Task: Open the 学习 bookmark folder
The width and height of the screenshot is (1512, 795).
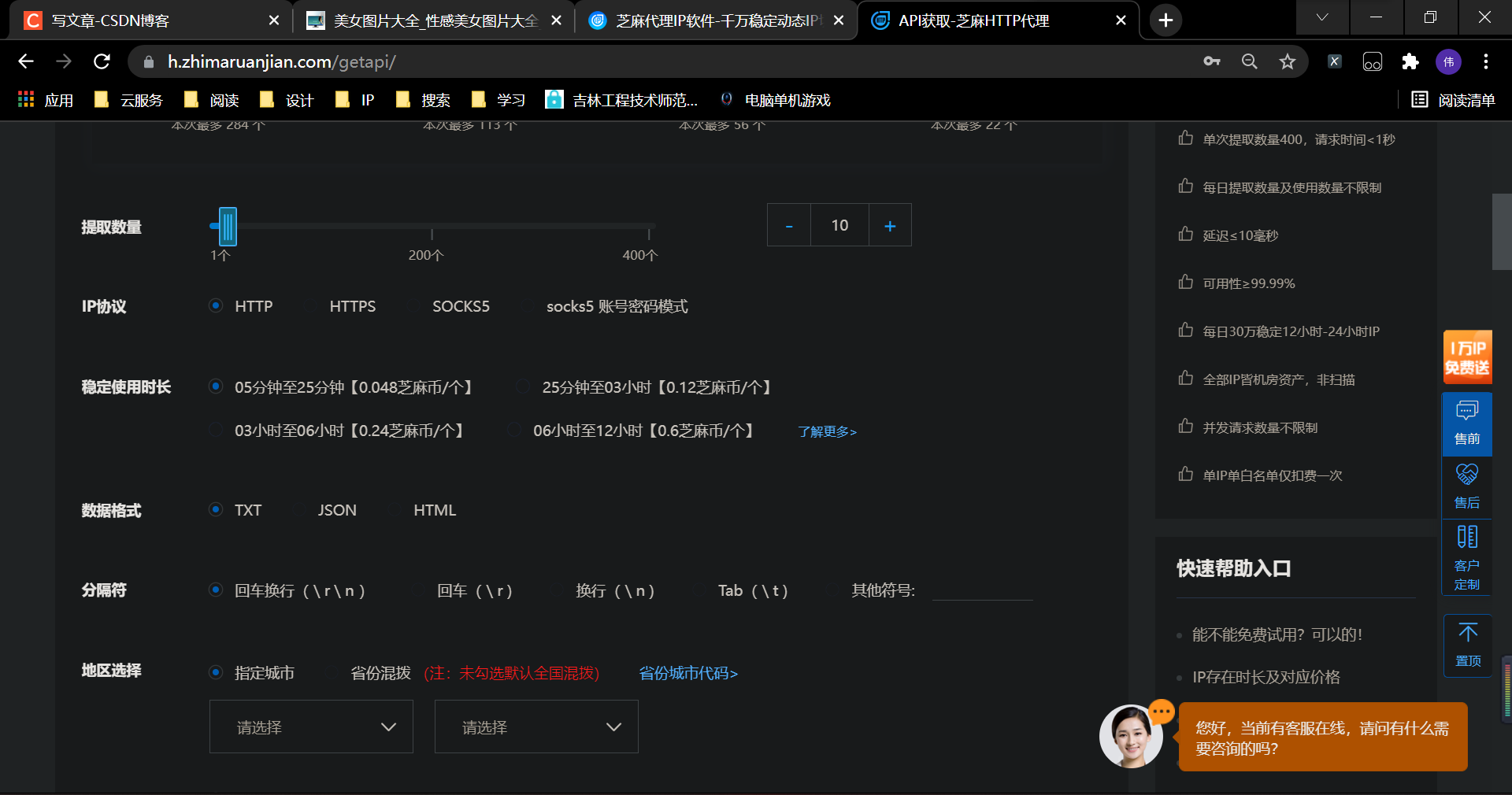Action: (x=498, y=100)
